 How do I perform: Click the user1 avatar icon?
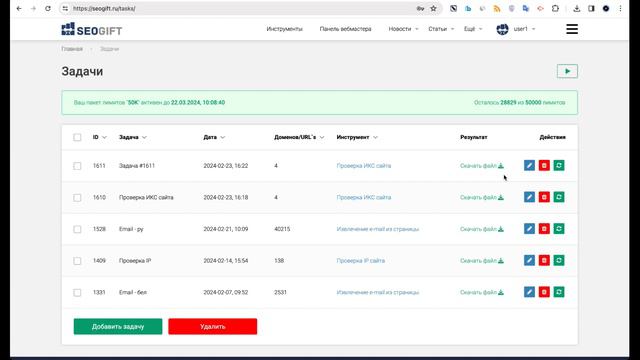pyautogui.click(x=502, y=29)
